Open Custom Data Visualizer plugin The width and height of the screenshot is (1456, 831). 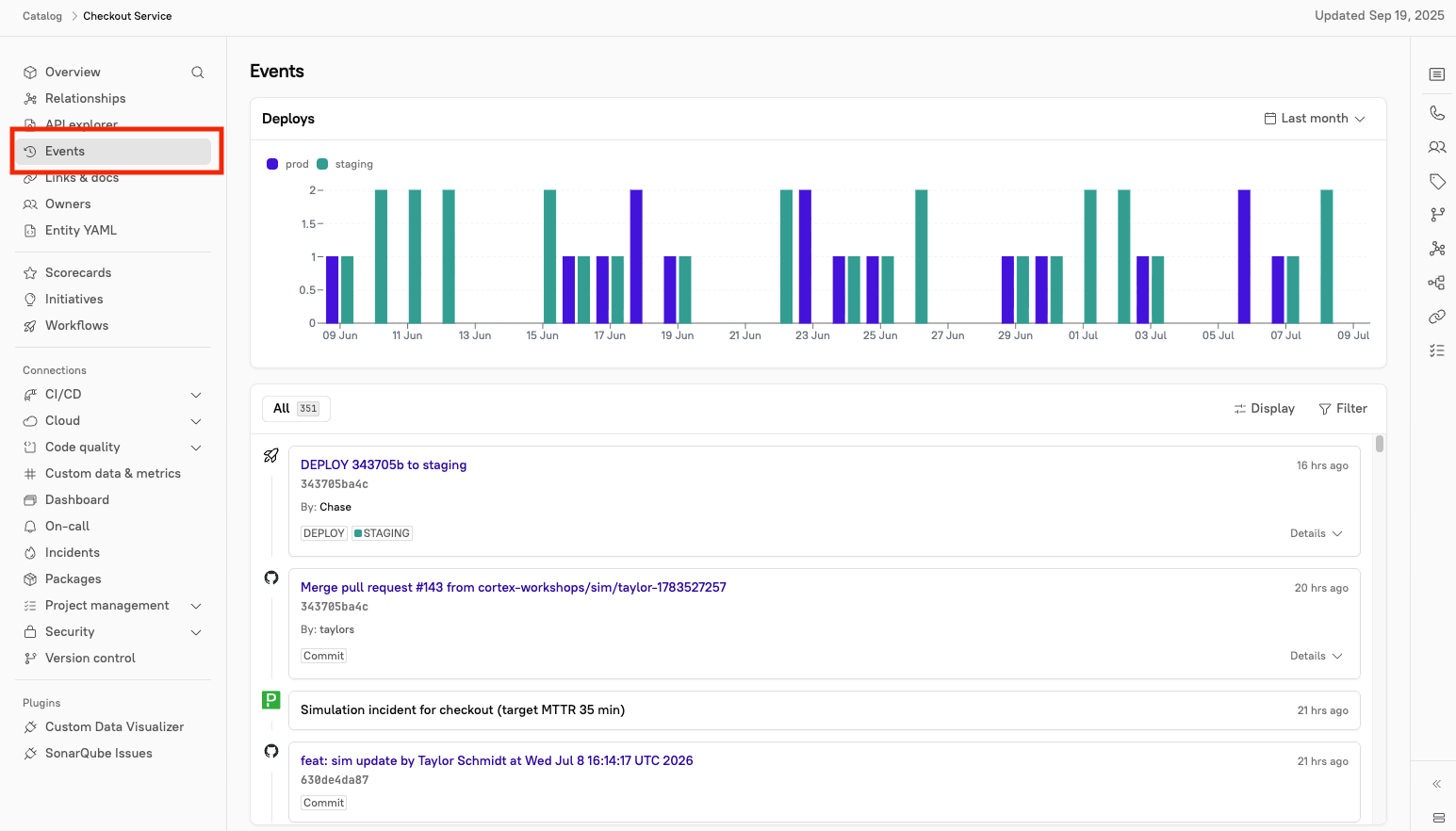114,727
